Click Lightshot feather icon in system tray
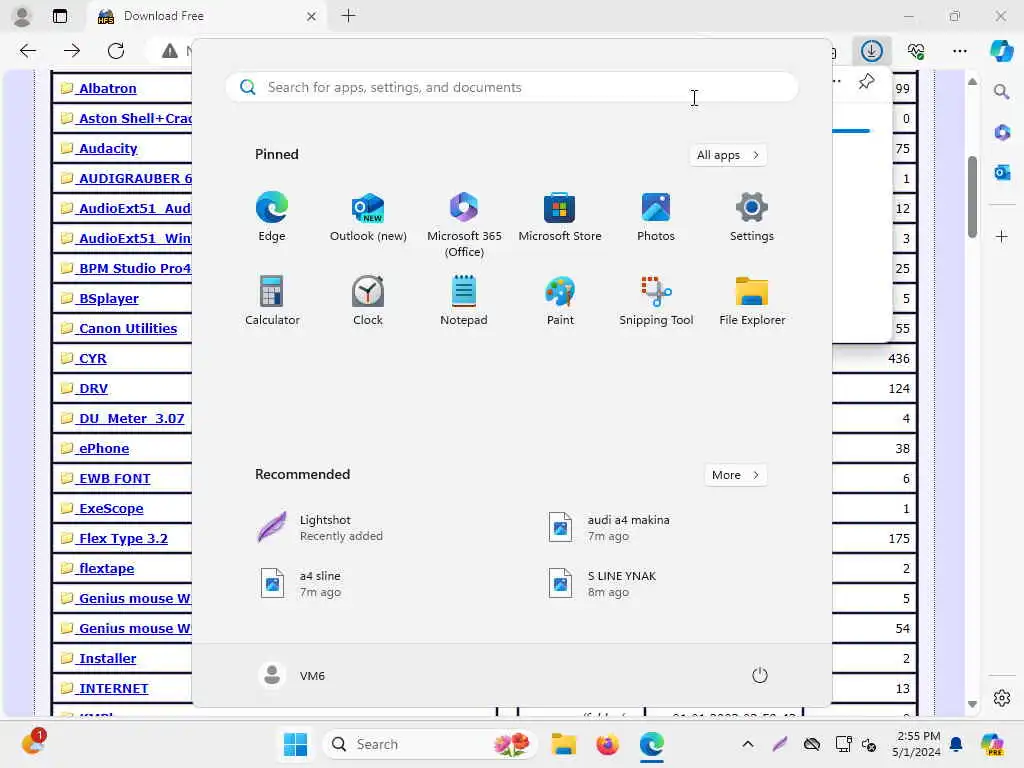This screenshot has height=768, width=1024. tap(780, 744)
